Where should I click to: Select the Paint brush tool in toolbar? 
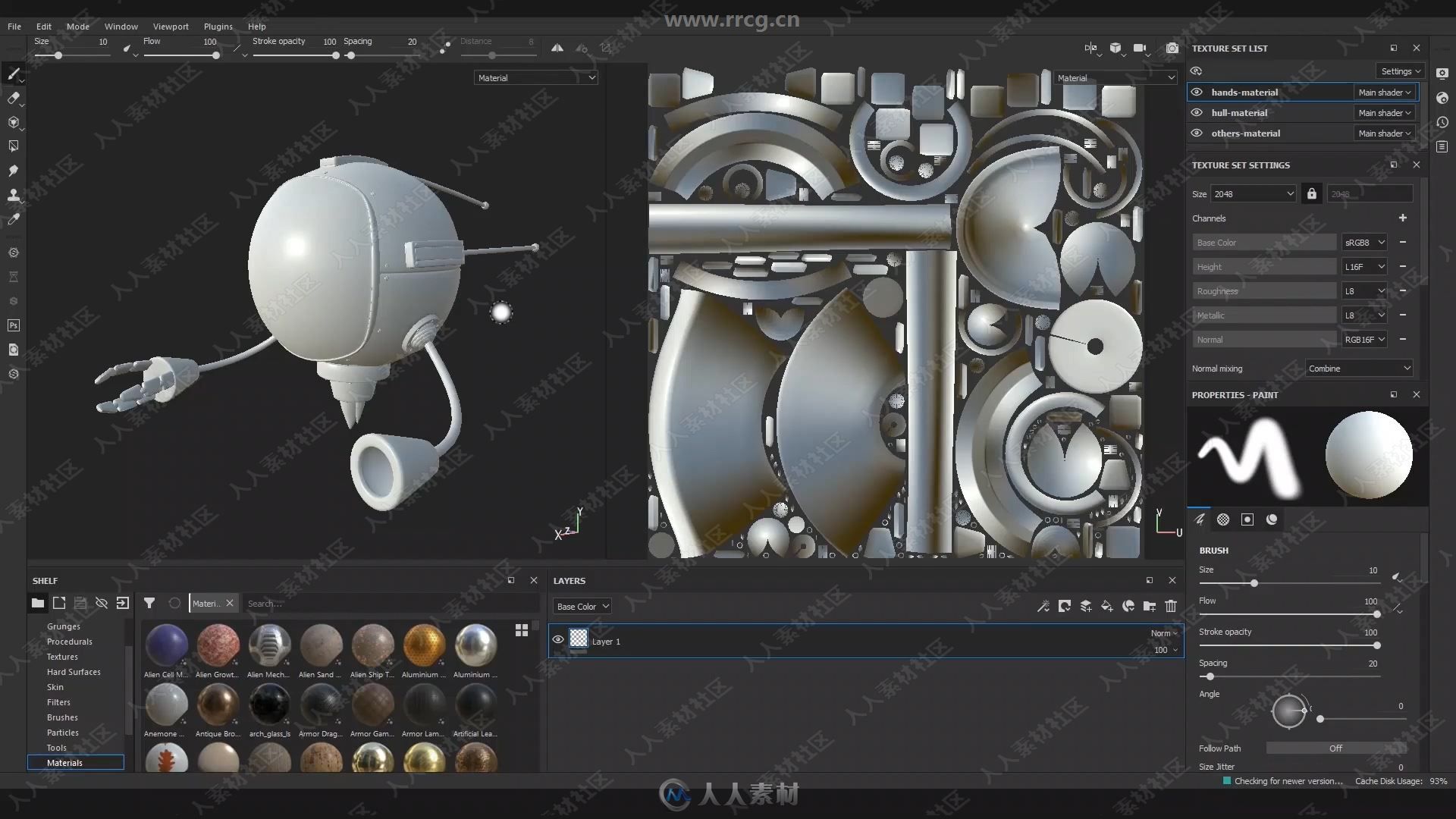[12, 74]
